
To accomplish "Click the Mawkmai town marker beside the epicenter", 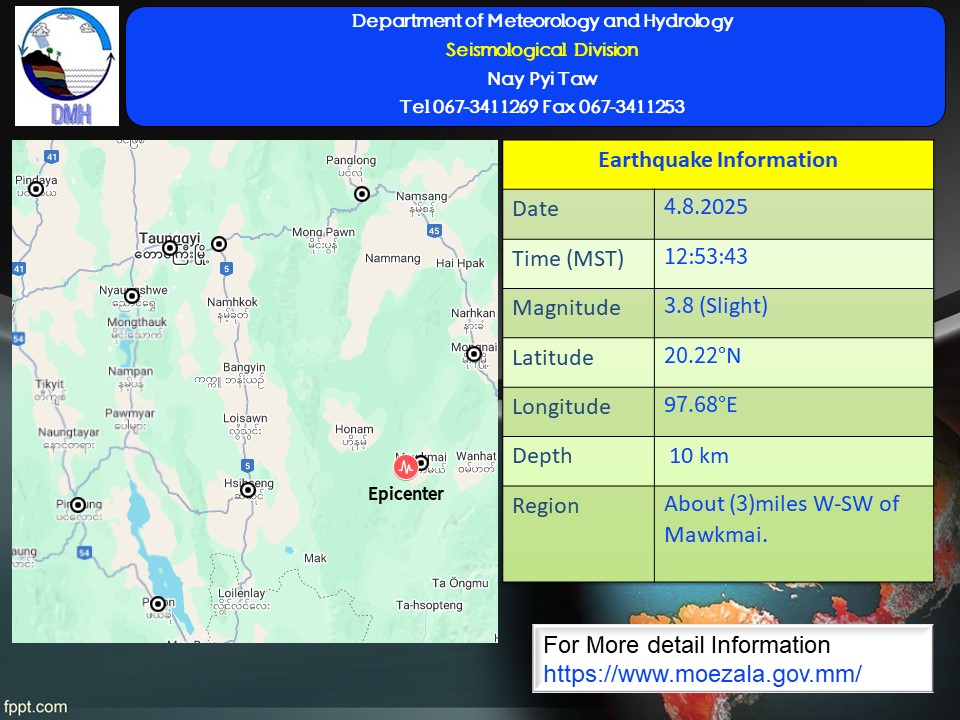I will (422, 462).
